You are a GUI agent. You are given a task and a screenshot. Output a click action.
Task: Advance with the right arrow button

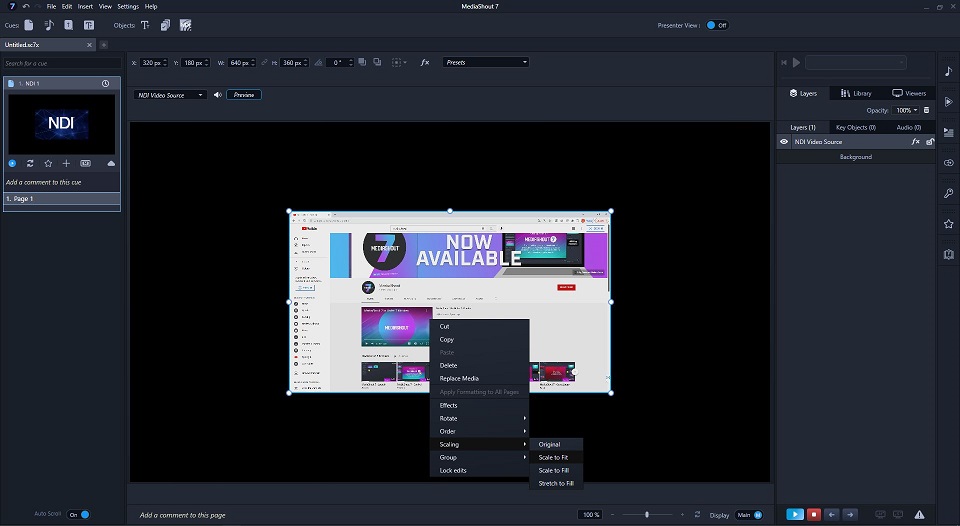850,515
